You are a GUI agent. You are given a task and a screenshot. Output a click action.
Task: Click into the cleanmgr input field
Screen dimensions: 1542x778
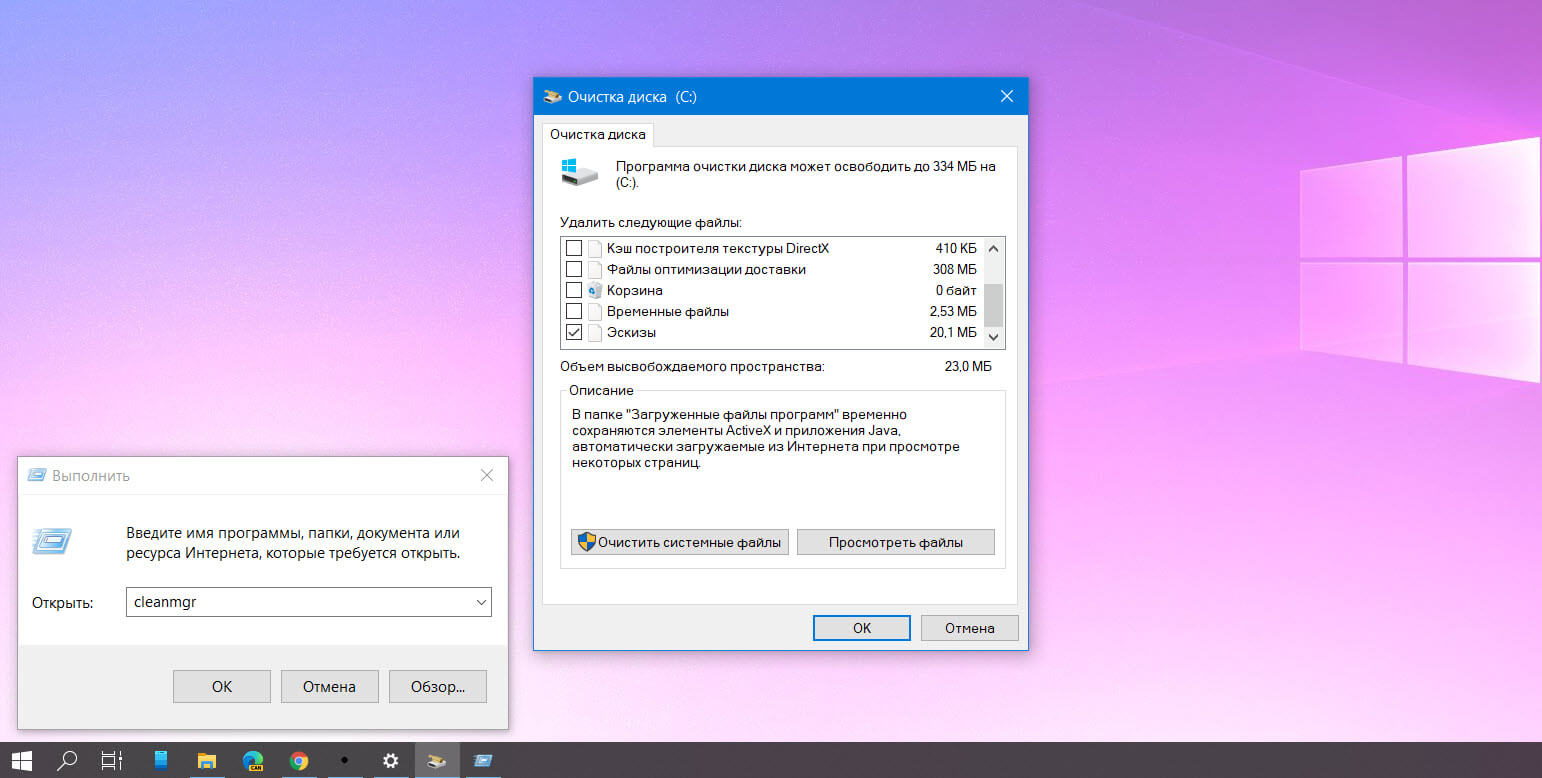[x=300, y=602]
